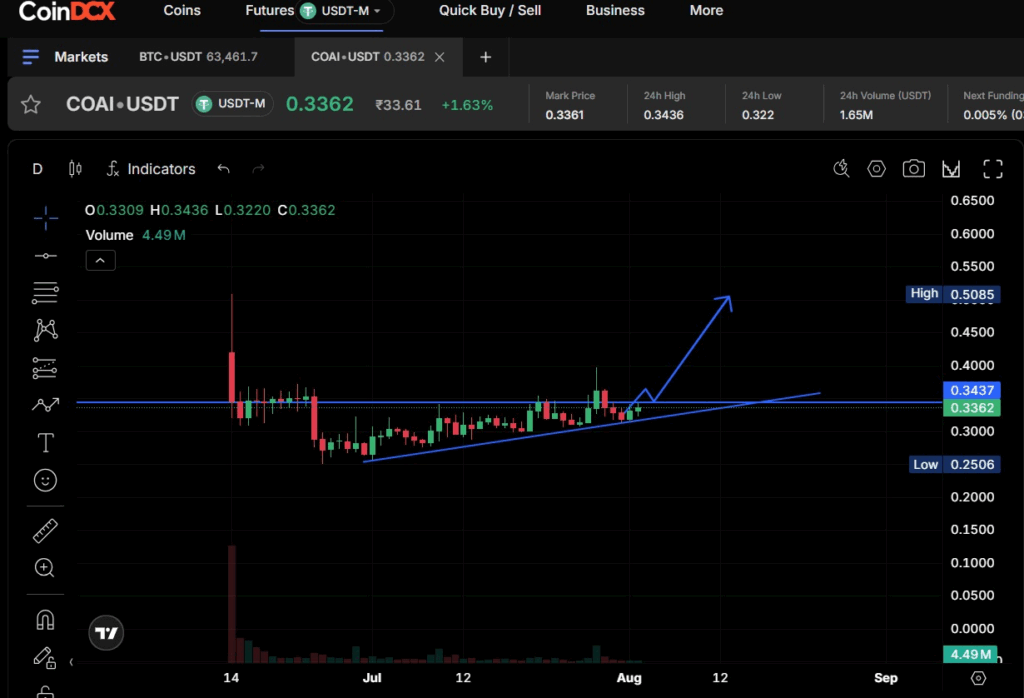
Task: Switch to the BTC•USDT tab
Action: pyautogui.click(x=199, y=57)
